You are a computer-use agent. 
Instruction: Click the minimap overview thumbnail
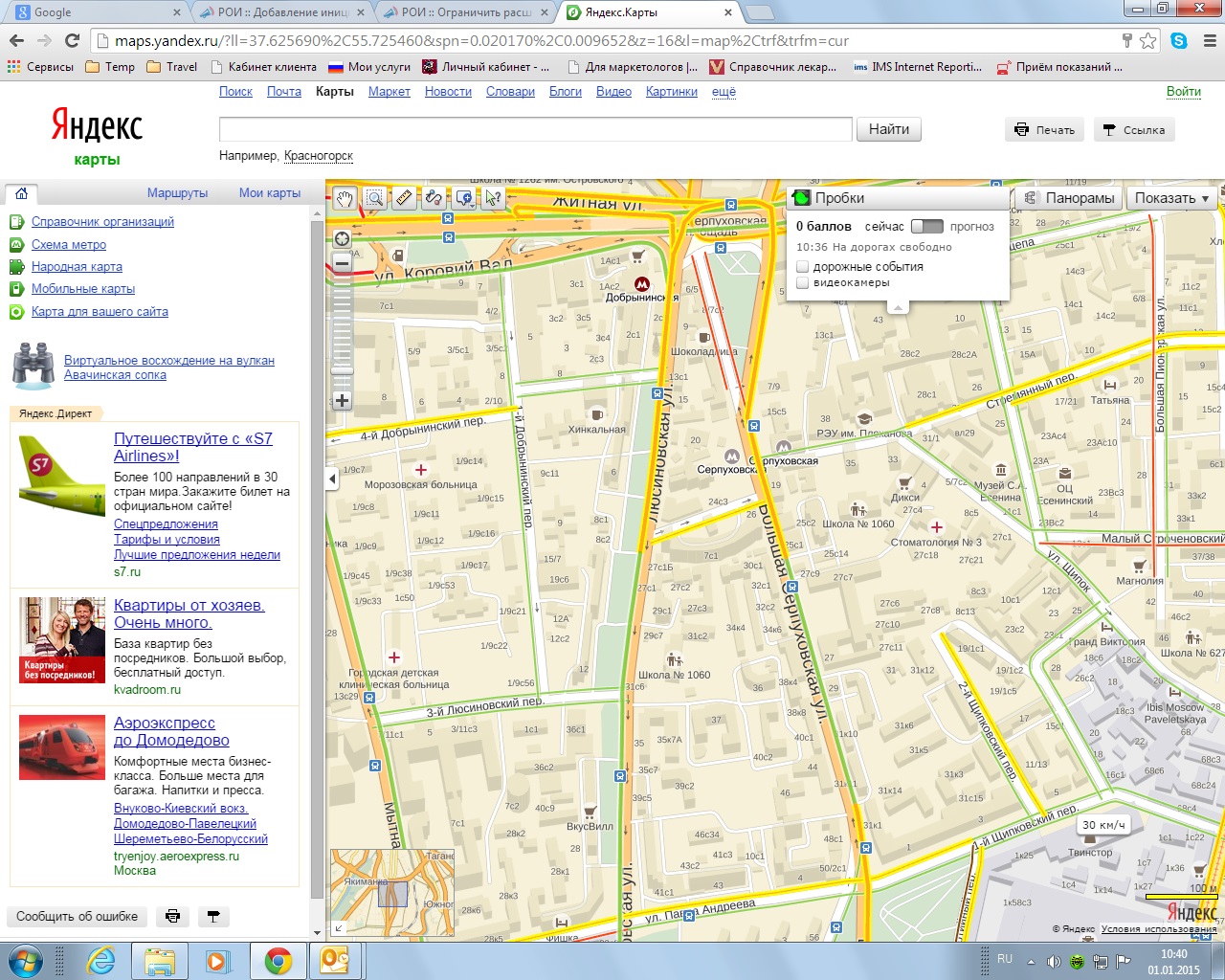point(392,892)
